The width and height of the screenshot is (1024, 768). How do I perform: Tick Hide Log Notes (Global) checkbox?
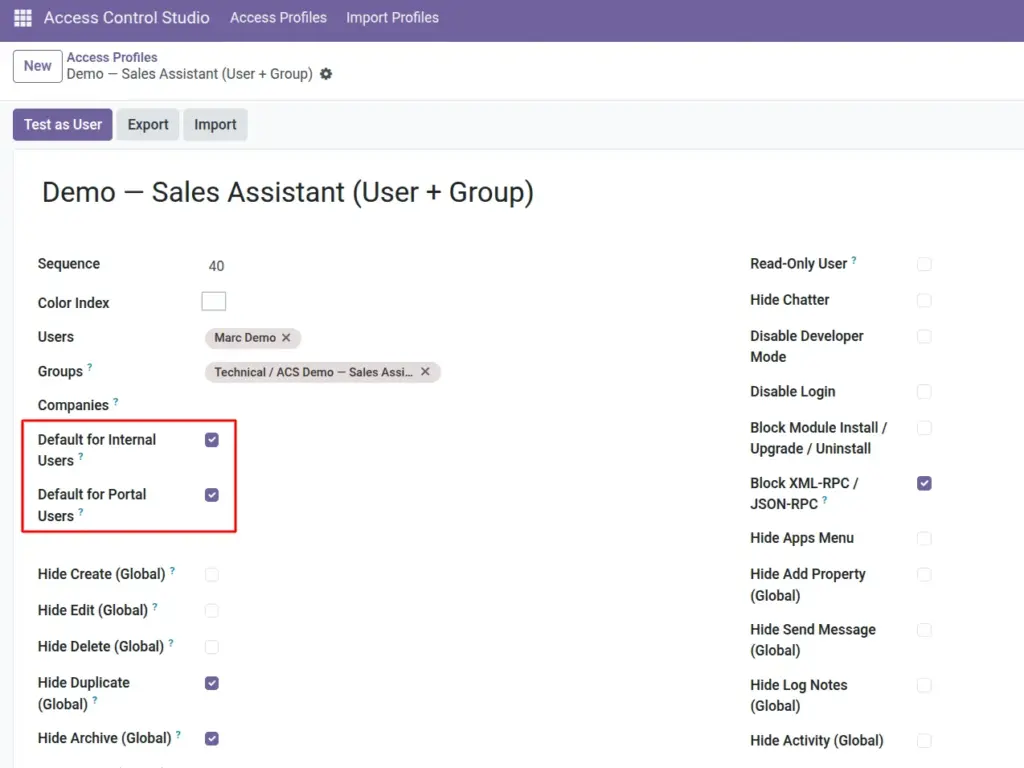(x=924, y=685)
